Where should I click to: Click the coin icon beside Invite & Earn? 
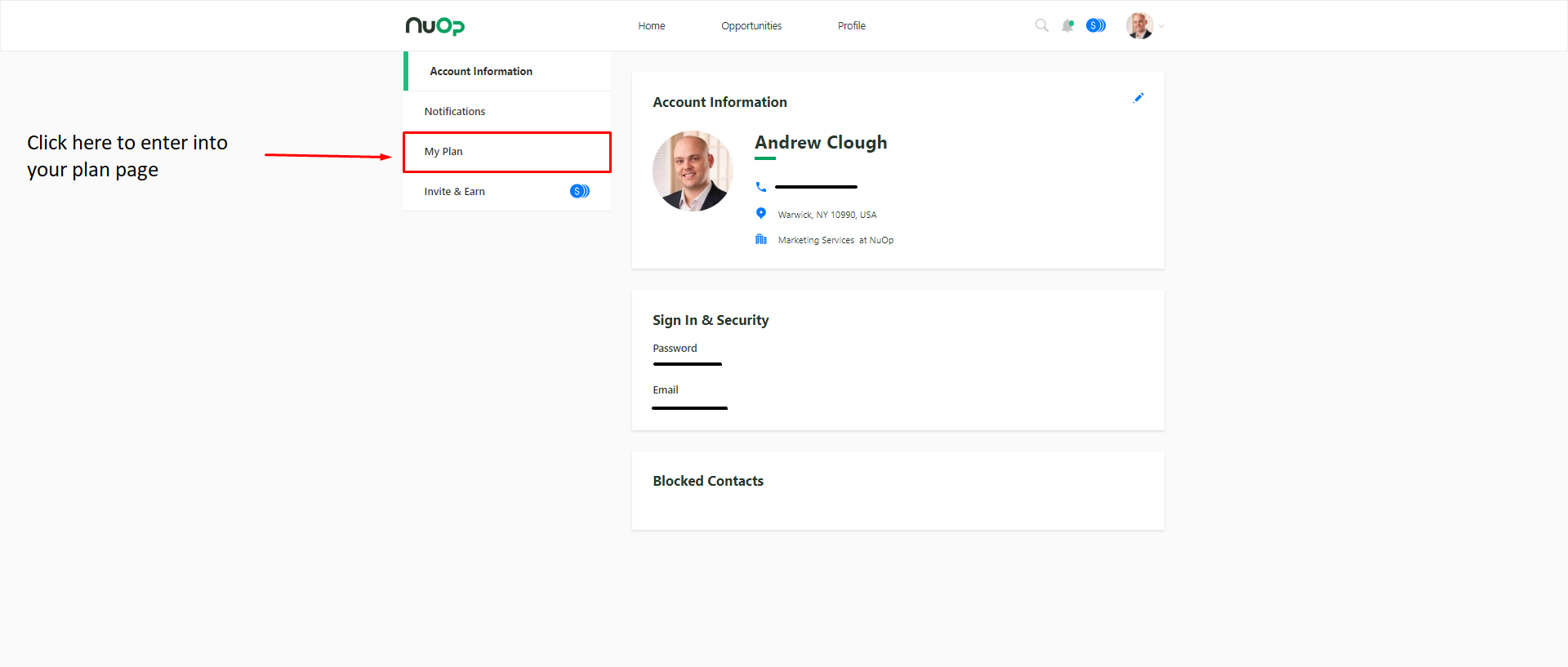(580, 191)
